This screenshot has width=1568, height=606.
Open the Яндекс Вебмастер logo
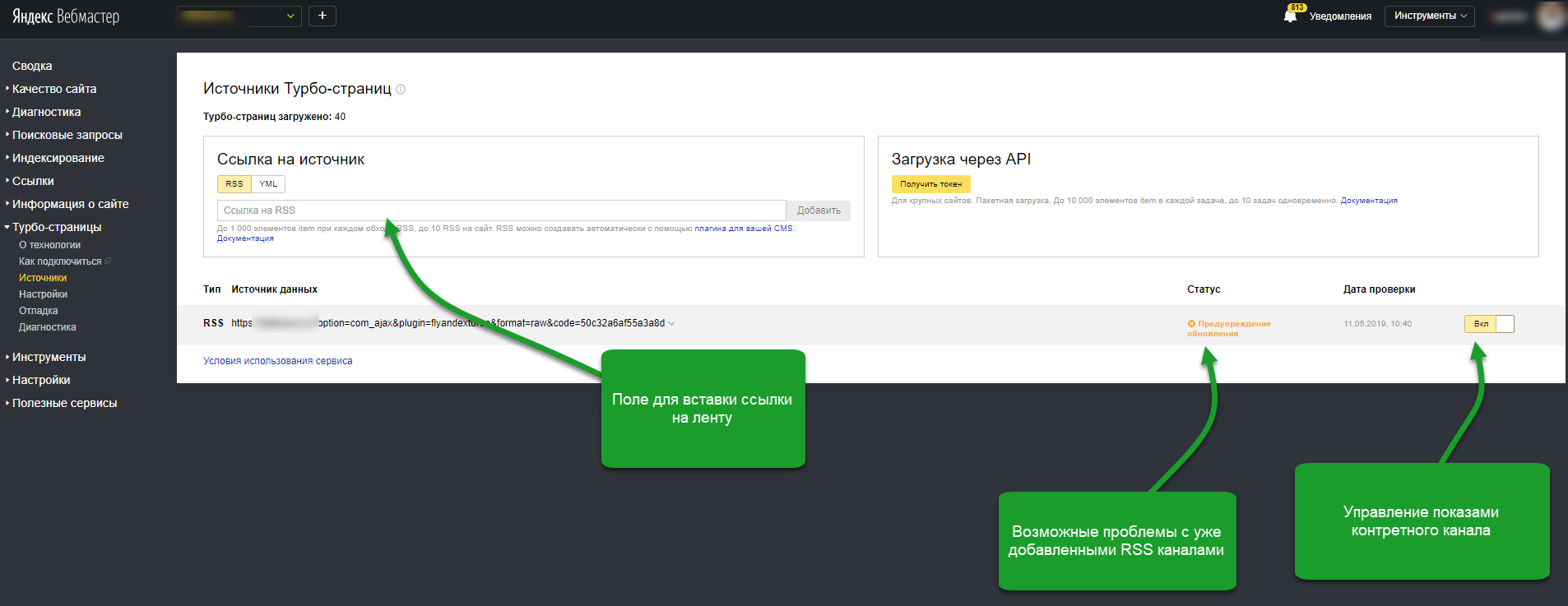(x=66, y=16)
